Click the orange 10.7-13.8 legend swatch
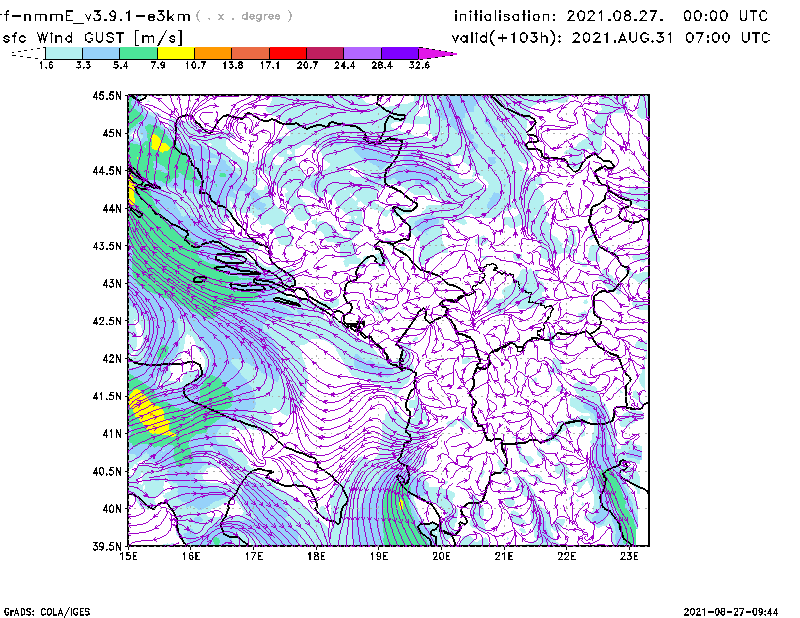 tap(213, 53)
